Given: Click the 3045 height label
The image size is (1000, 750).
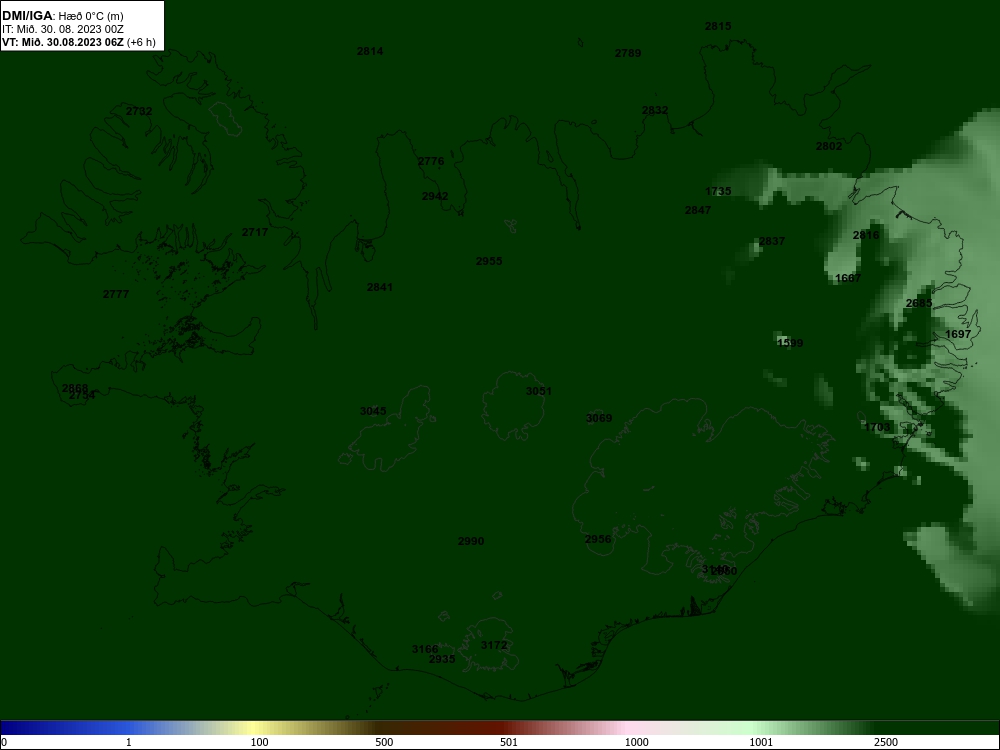Looking at the screenshot, I should [373, 411].
